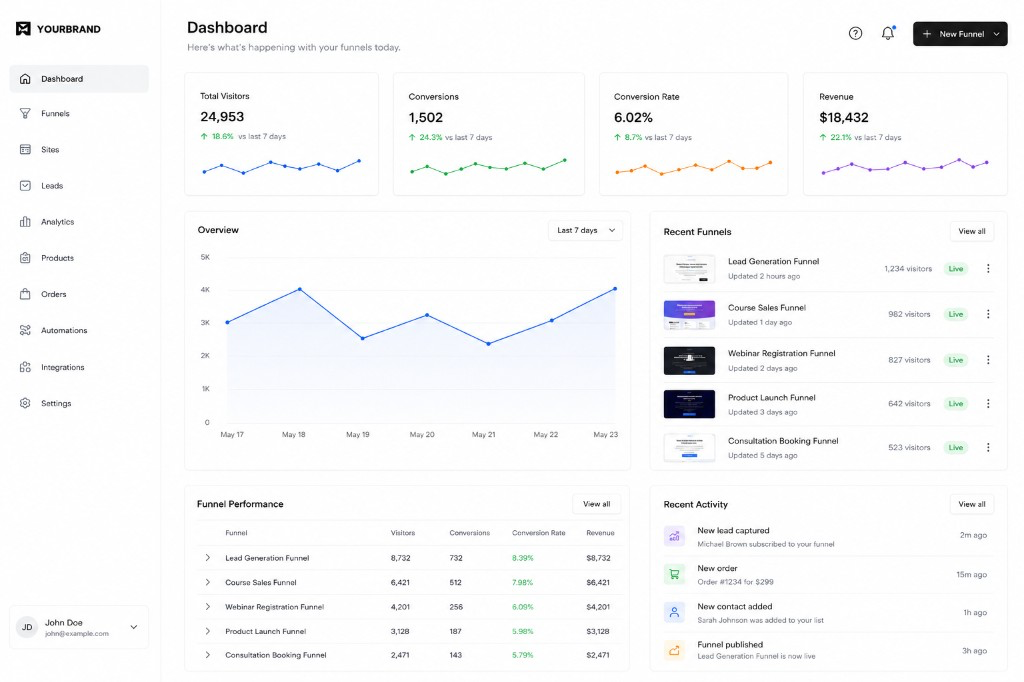Go to Funnels in the sidebar

(79, 114)
